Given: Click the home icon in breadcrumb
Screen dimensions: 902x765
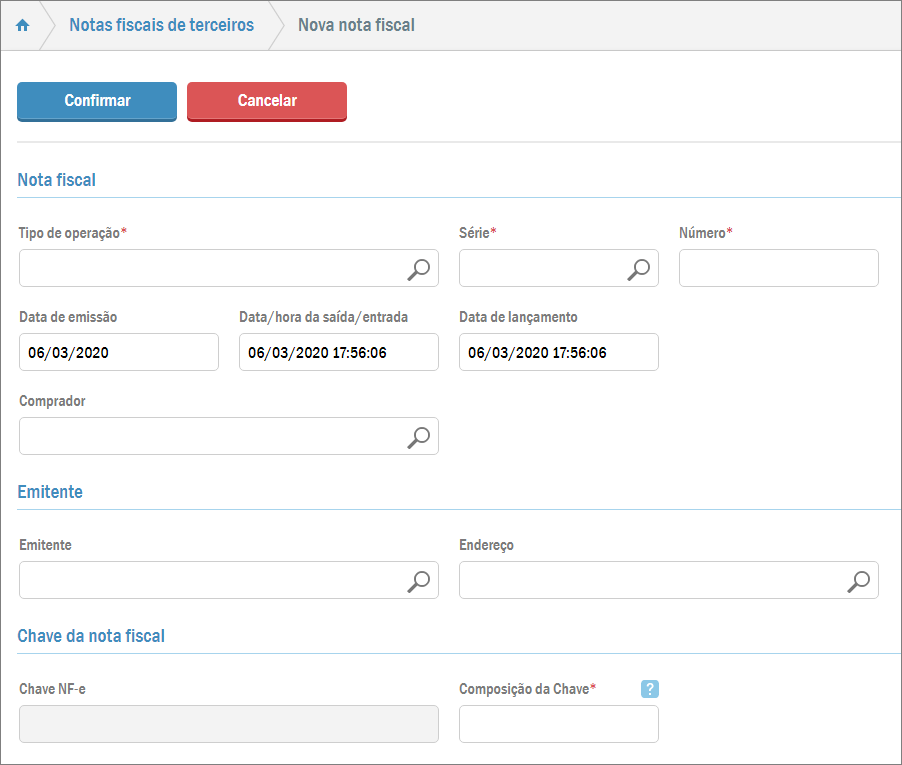Looking at the screenshot, I should tap(23, 25).
